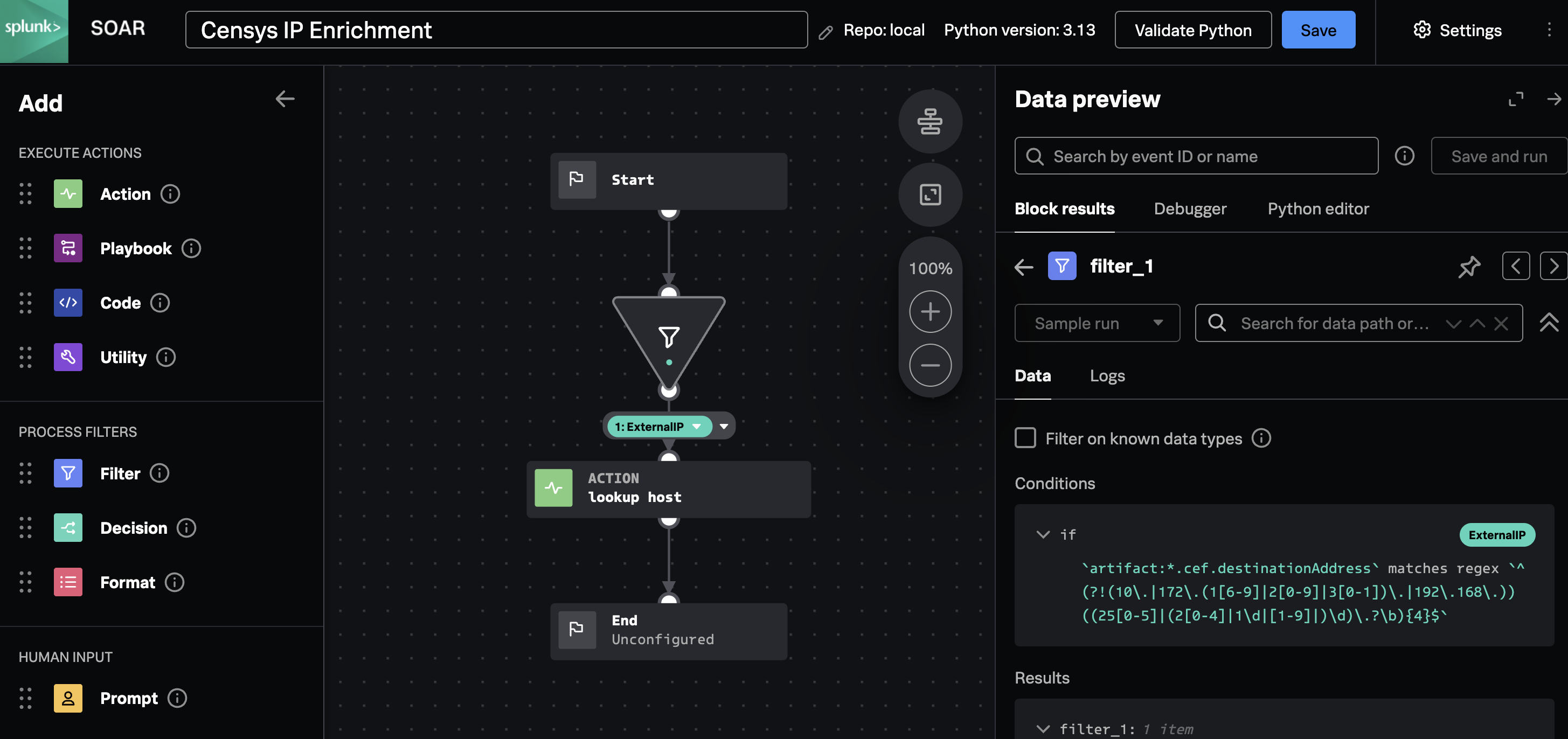Zoom out with the minus icon
Screen dimensions: 1568x739
(x=929, y=365)
